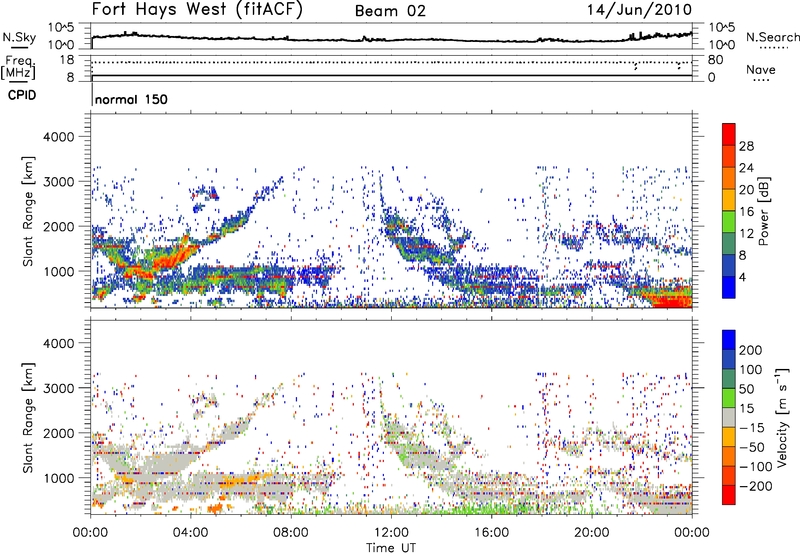Click the "18" frequency tick label
Image resolution: width=800 pixels, height=554 pixels.
point(66,60)
